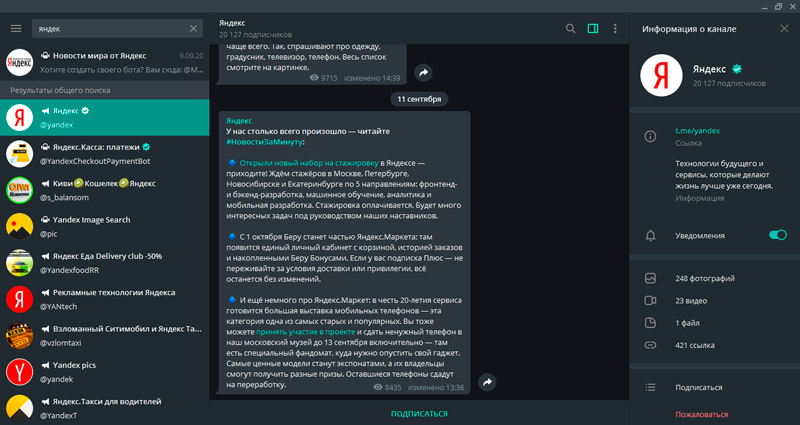Open Взломанный Ситимобил и Яндекс channel
The image size is (800, 425).
(105, 335)
